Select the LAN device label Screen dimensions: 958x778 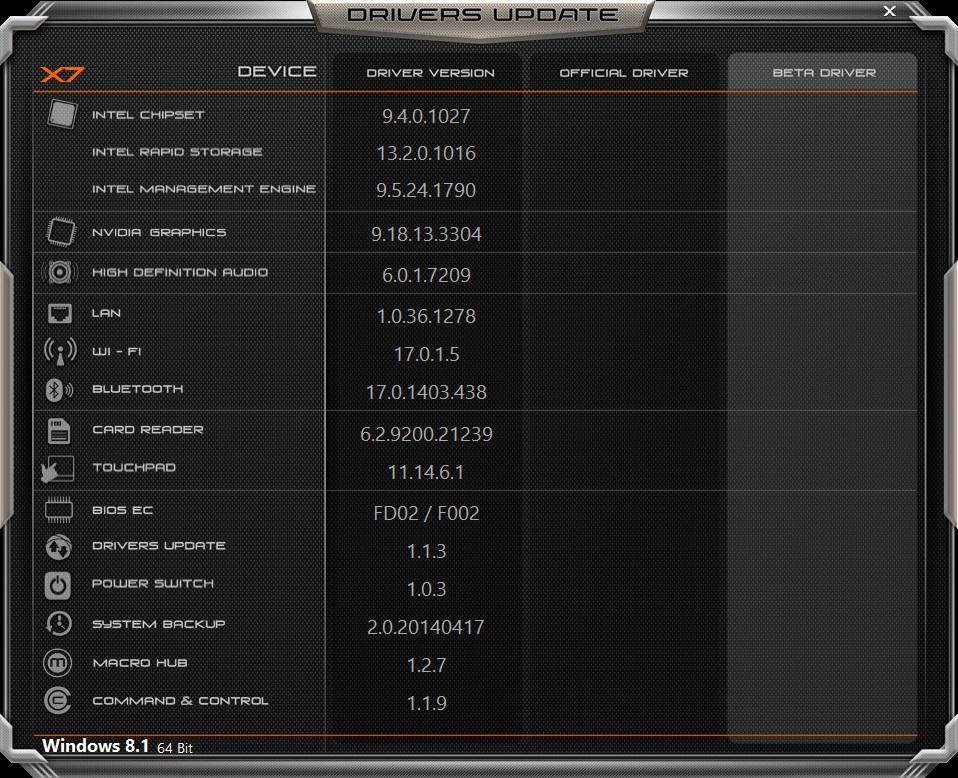[106, 313]
